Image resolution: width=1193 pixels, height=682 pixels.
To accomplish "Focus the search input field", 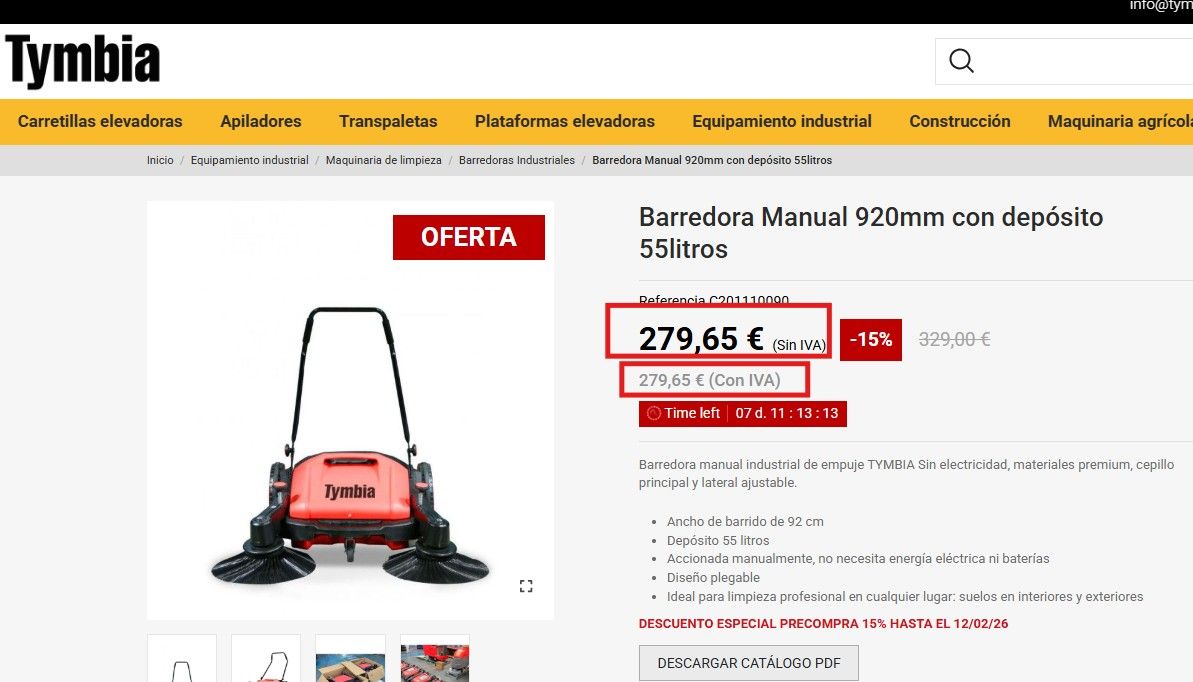I will pyautogui.click(x=1084, y=61).
